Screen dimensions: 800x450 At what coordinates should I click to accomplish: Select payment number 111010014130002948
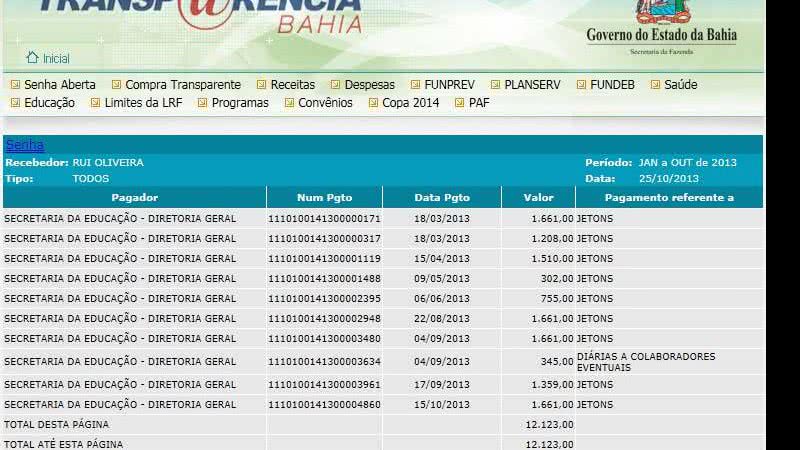tap(324, 318)
